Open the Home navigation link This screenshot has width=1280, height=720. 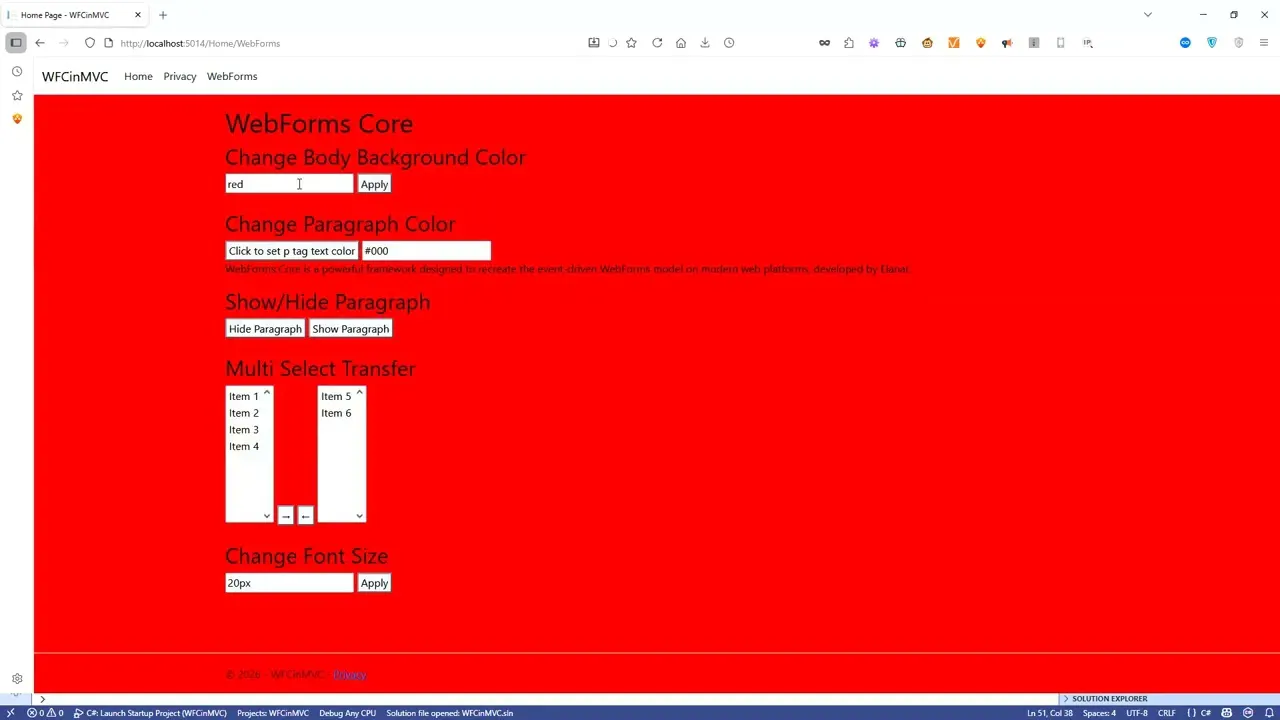click(138, 76)
